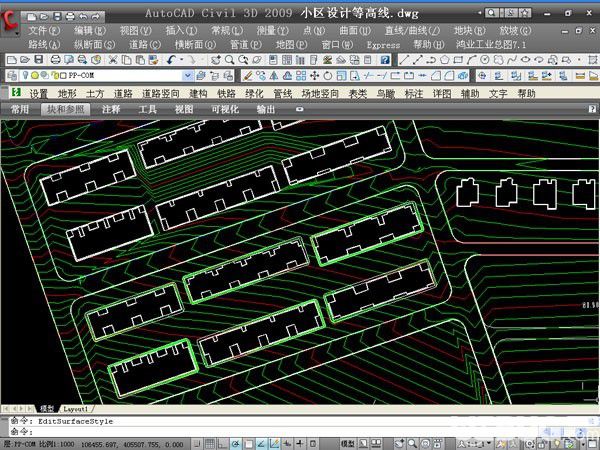Open 管线 in the Hongye menu bar
Image resolution: width=600 pixels, height=450 pixels.
[283, 93]
